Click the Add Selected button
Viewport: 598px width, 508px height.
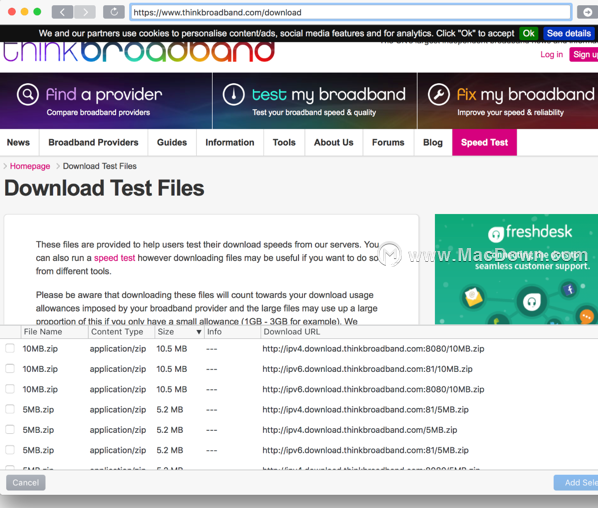click(576, 482)
